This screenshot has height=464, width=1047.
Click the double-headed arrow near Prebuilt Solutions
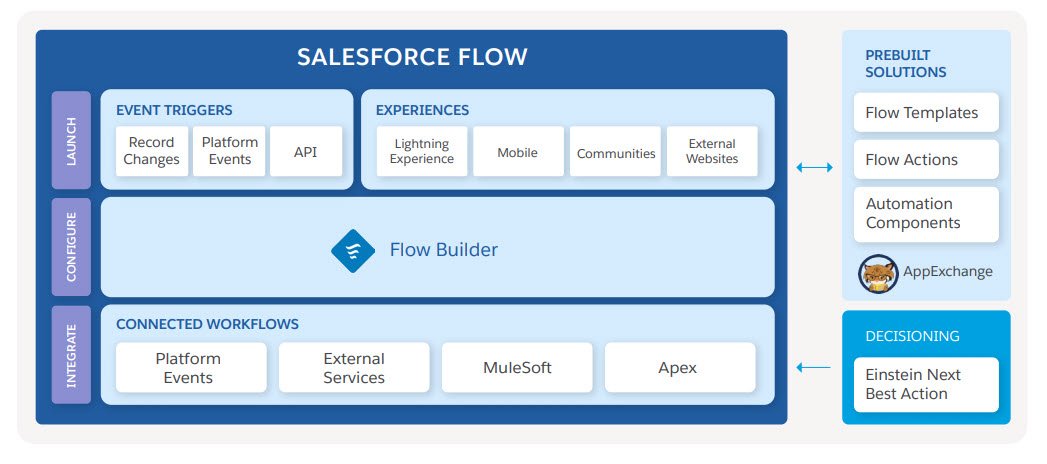[x=815, y=168]
